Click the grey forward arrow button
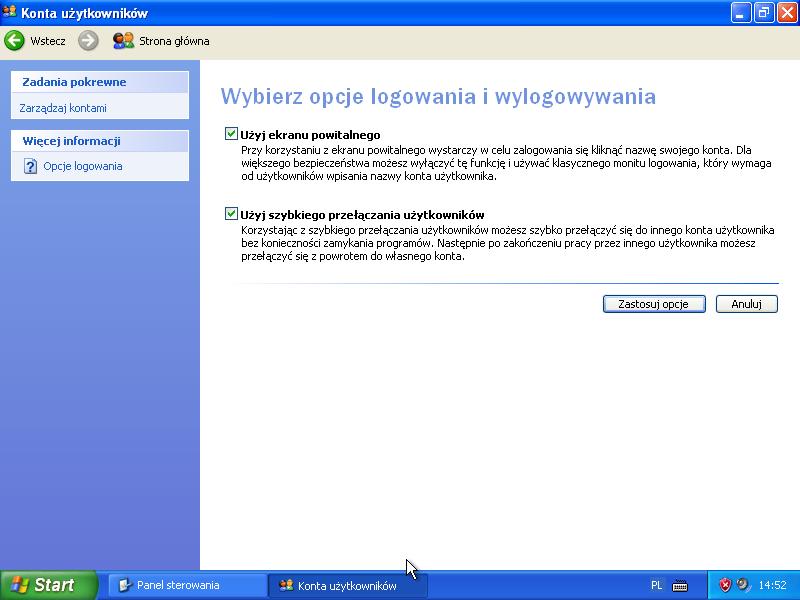Image resolution: width=800 pixels, height=600 pixels. [88, 40]
